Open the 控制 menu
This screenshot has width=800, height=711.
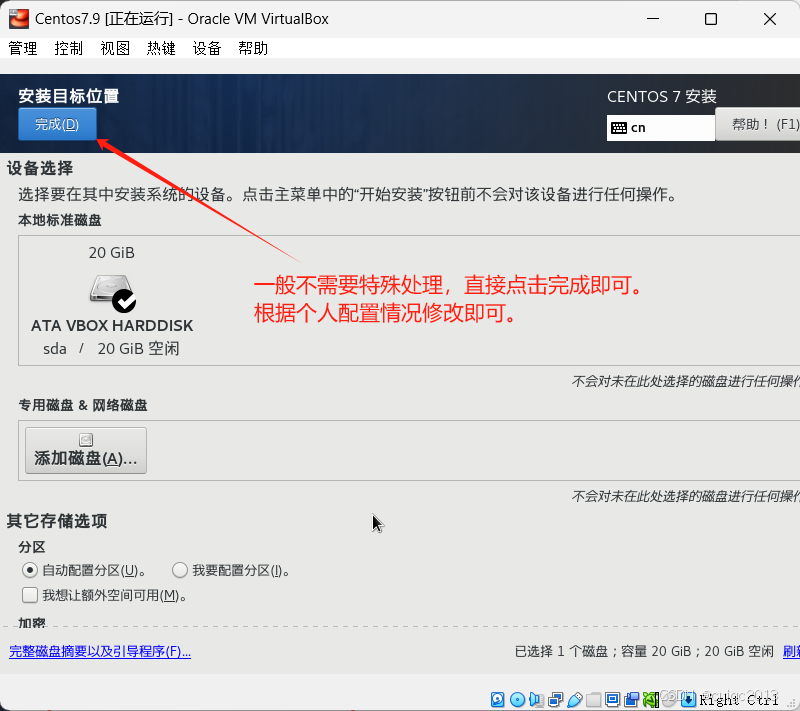tap(69, 48)
